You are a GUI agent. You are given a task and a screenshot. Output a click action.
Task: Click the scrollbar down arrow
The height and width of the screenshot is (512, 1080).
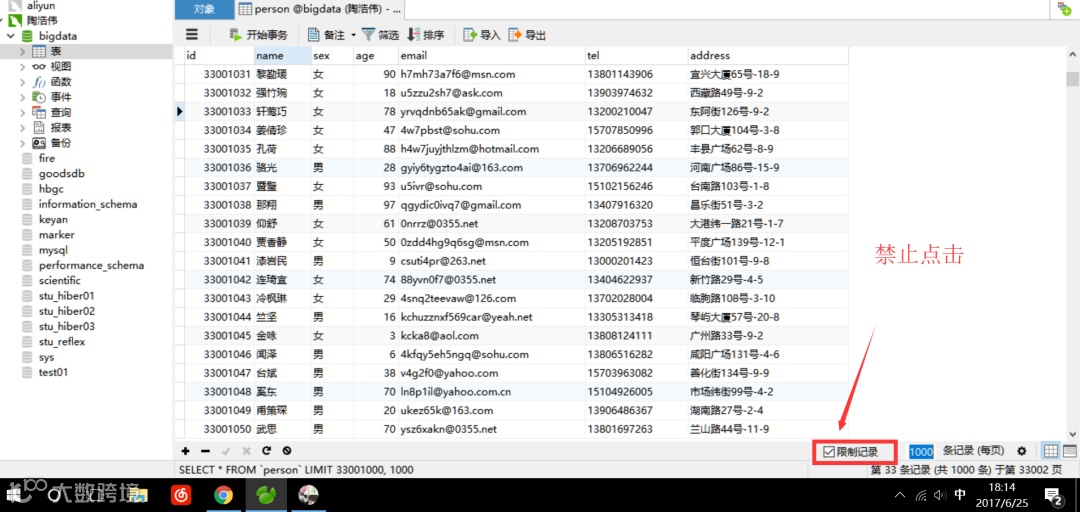coord(1073,434)
